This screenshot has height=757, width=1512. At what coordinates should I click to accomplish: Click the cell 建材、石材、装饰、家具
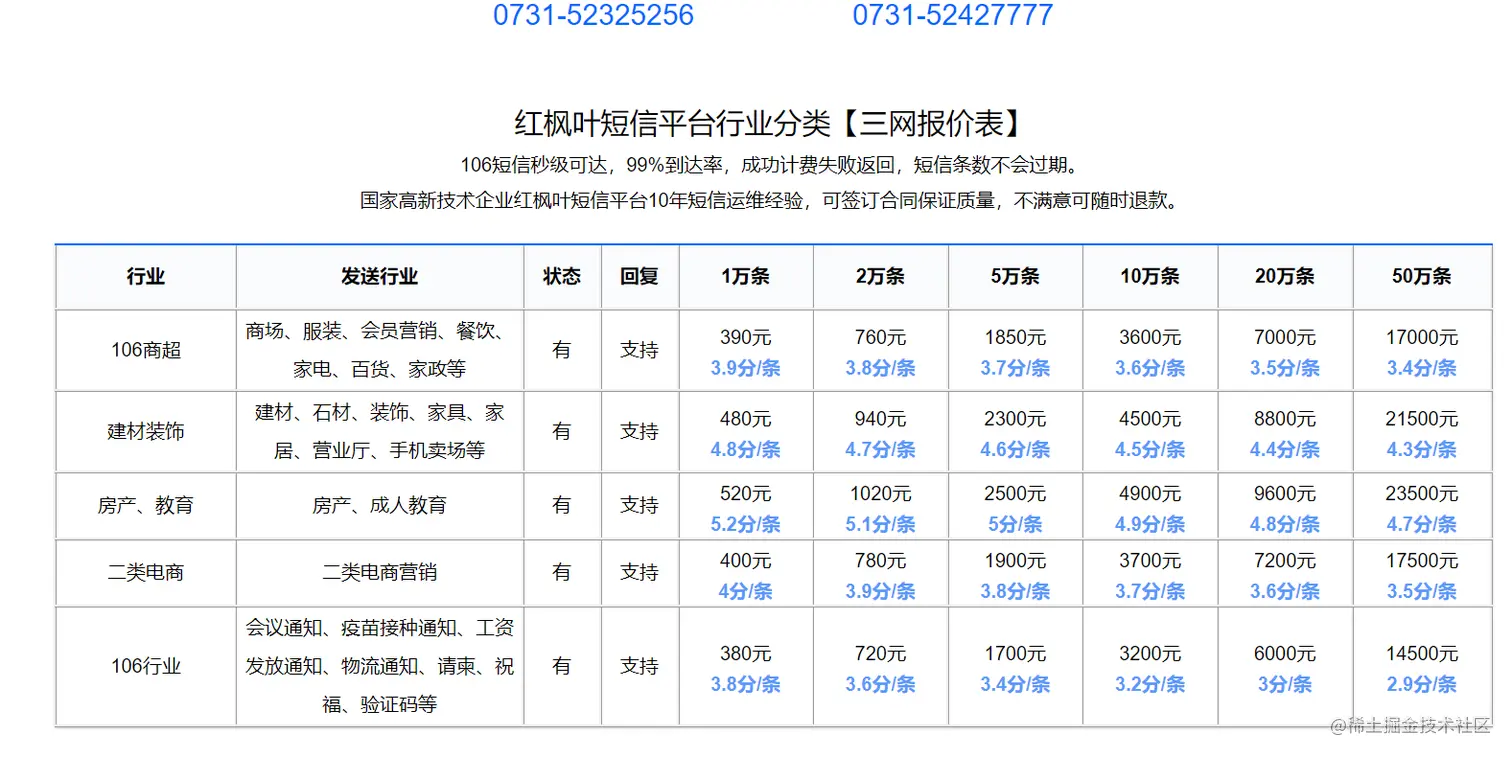[380, 432]
